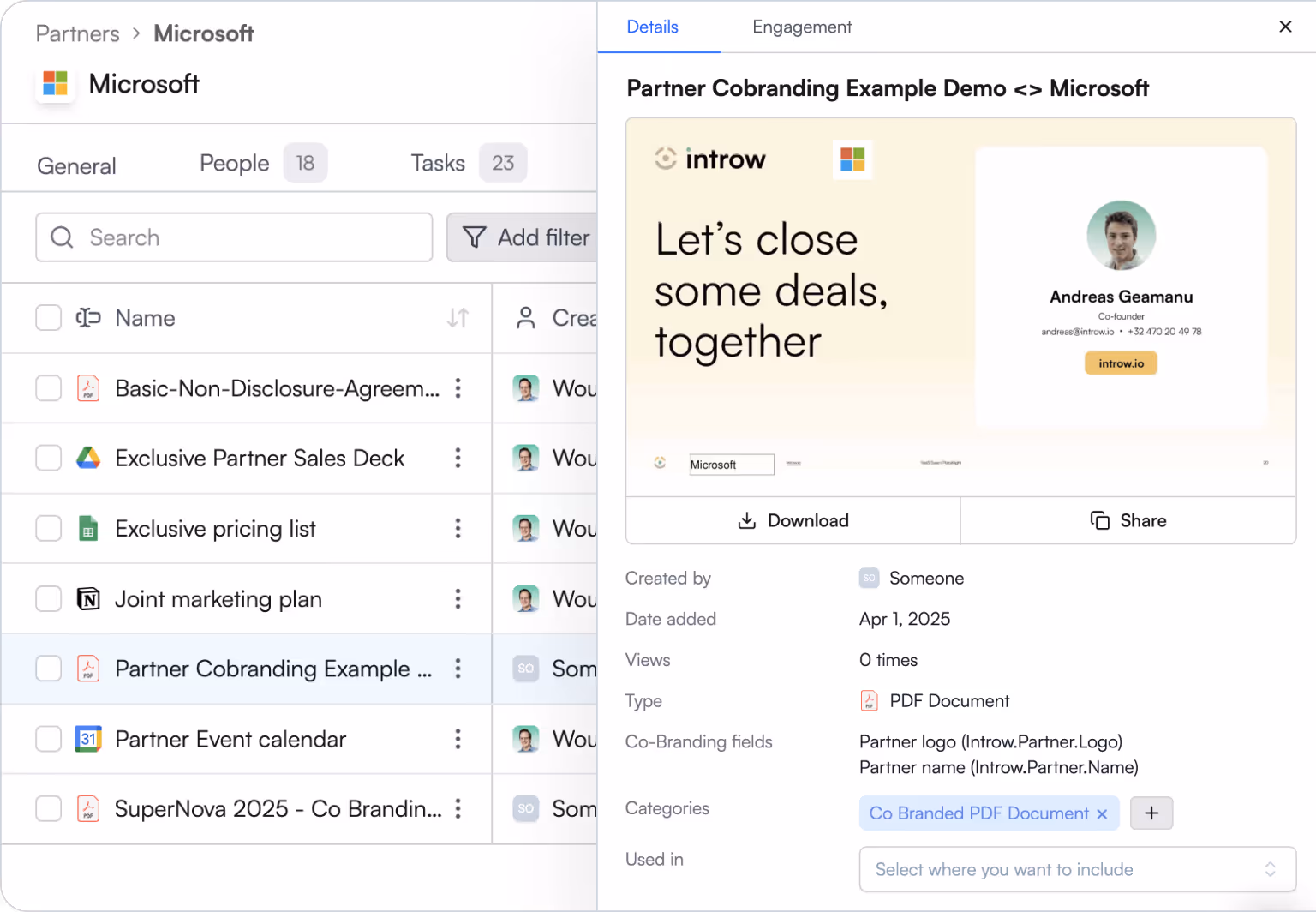This screenshot has width=1316, height=912.
Task: Check the Exclusive pricing list checkbox
Action: point(49,528)
